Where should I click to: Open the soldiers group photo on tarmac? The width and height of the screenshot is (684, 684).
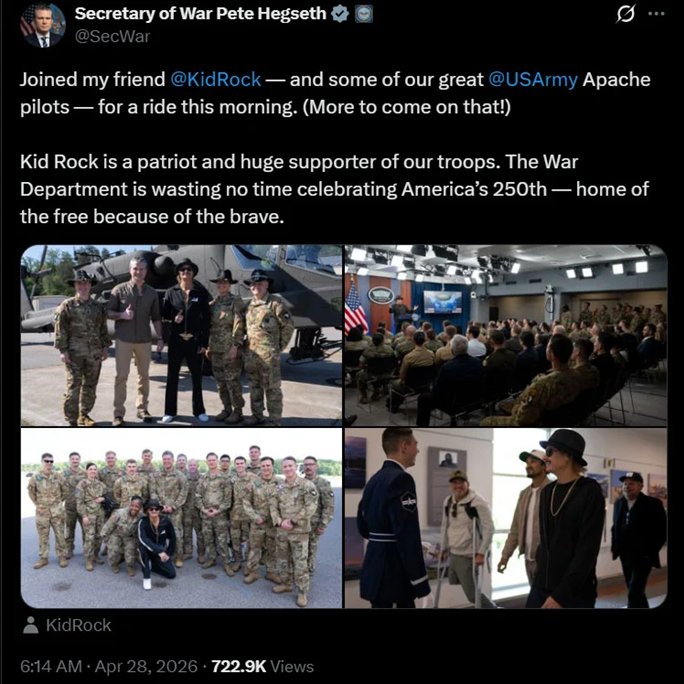(181, 518)
